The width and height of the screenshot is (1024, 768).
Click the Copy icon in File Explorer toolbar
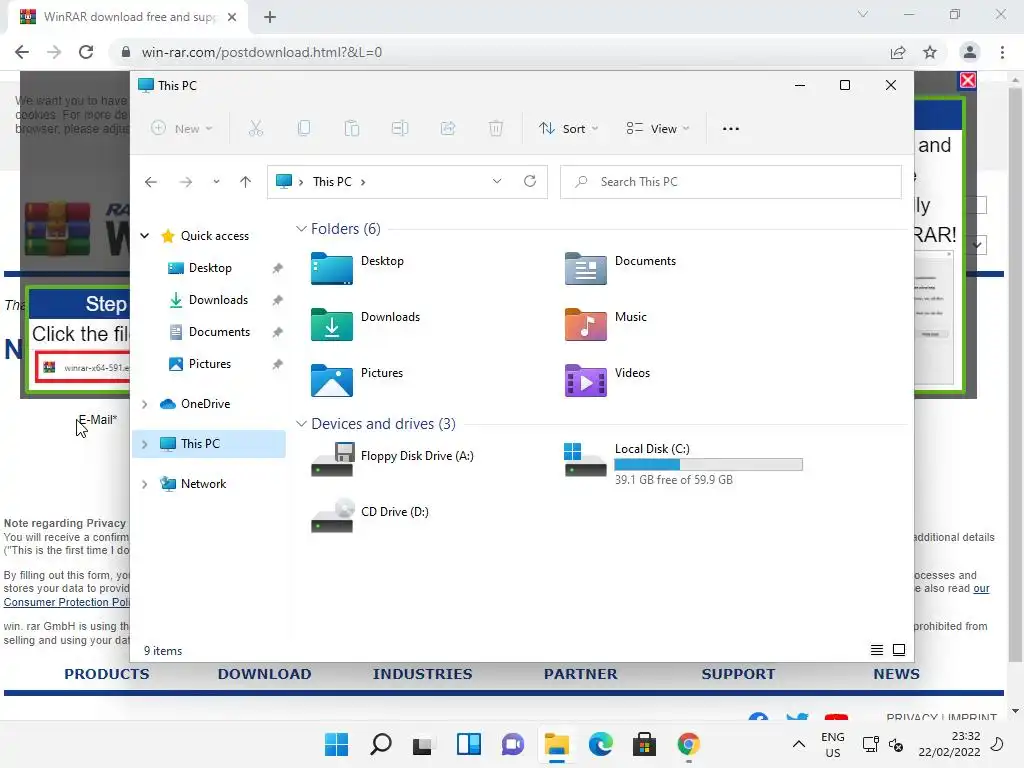tap(304, 129)
